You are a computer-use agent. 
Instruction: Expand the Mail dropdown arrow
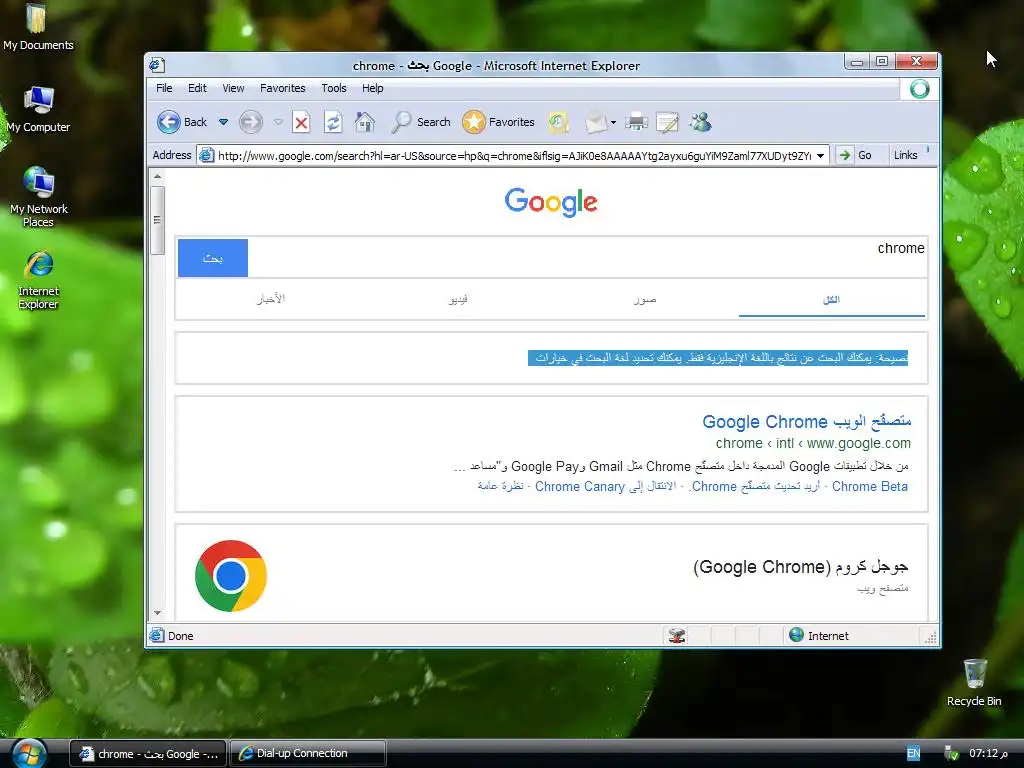[613, 122]
